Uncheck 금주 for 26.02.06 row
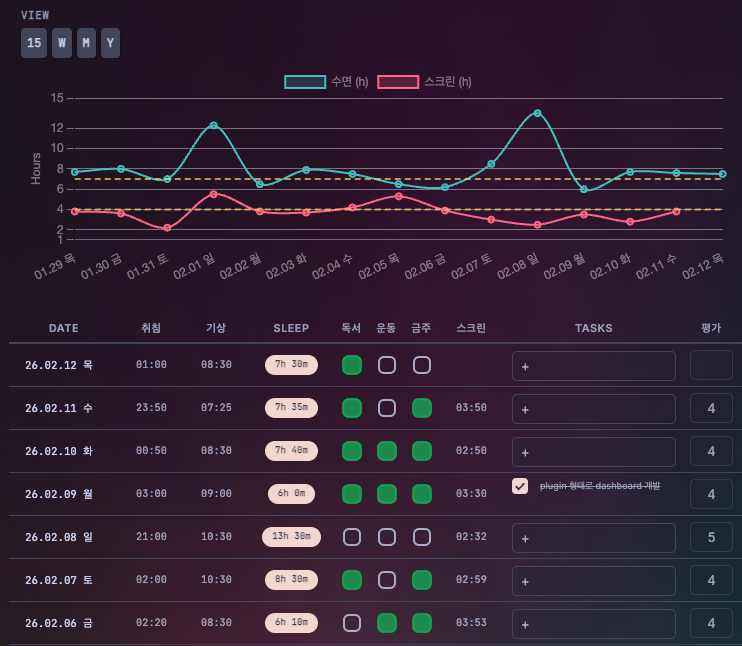Viewport: 742px width, 646px height. coord(422,623)
